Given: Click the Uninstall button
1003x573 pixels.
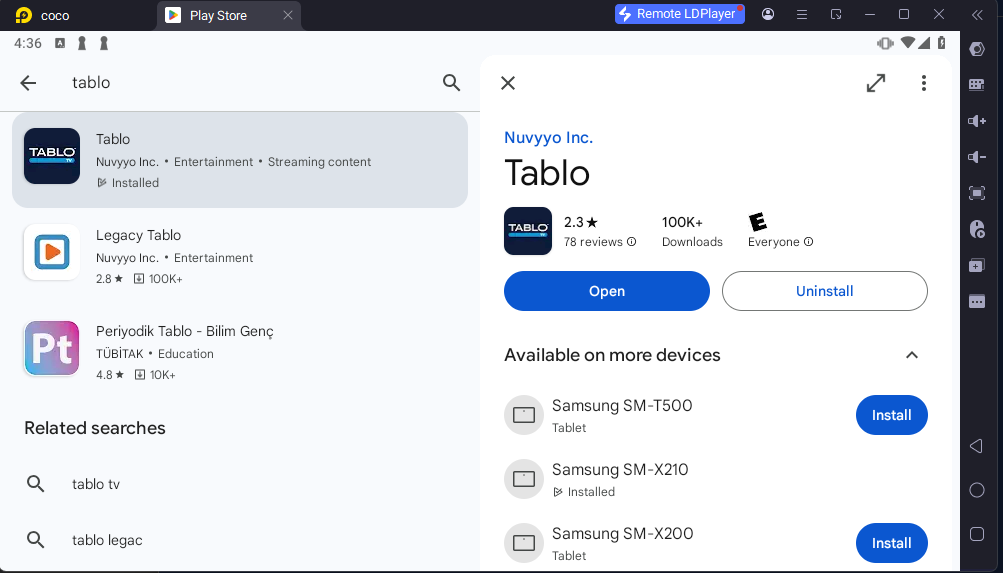Looking at the screenshot, I should pos(824,291).
